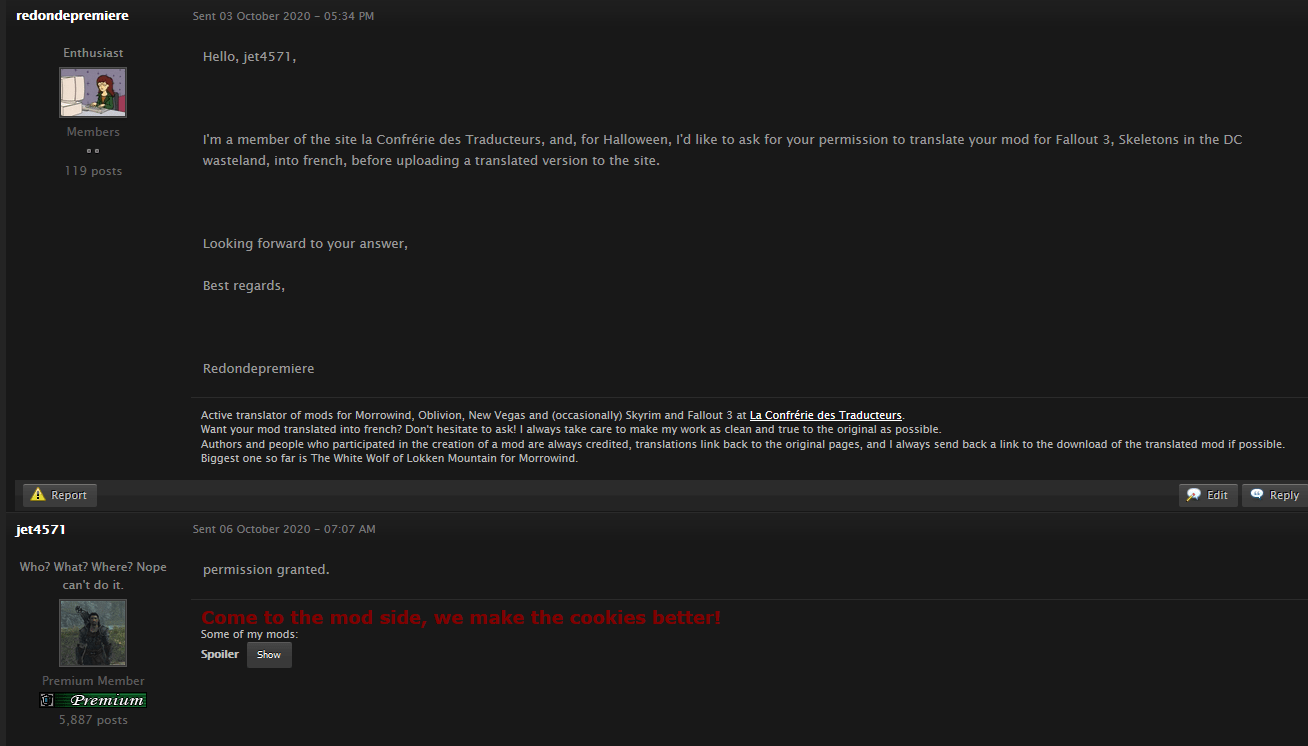The image size is (1308, 746).
Task: Open jet4571's profile from the username
Action: [x=41, y=529]
